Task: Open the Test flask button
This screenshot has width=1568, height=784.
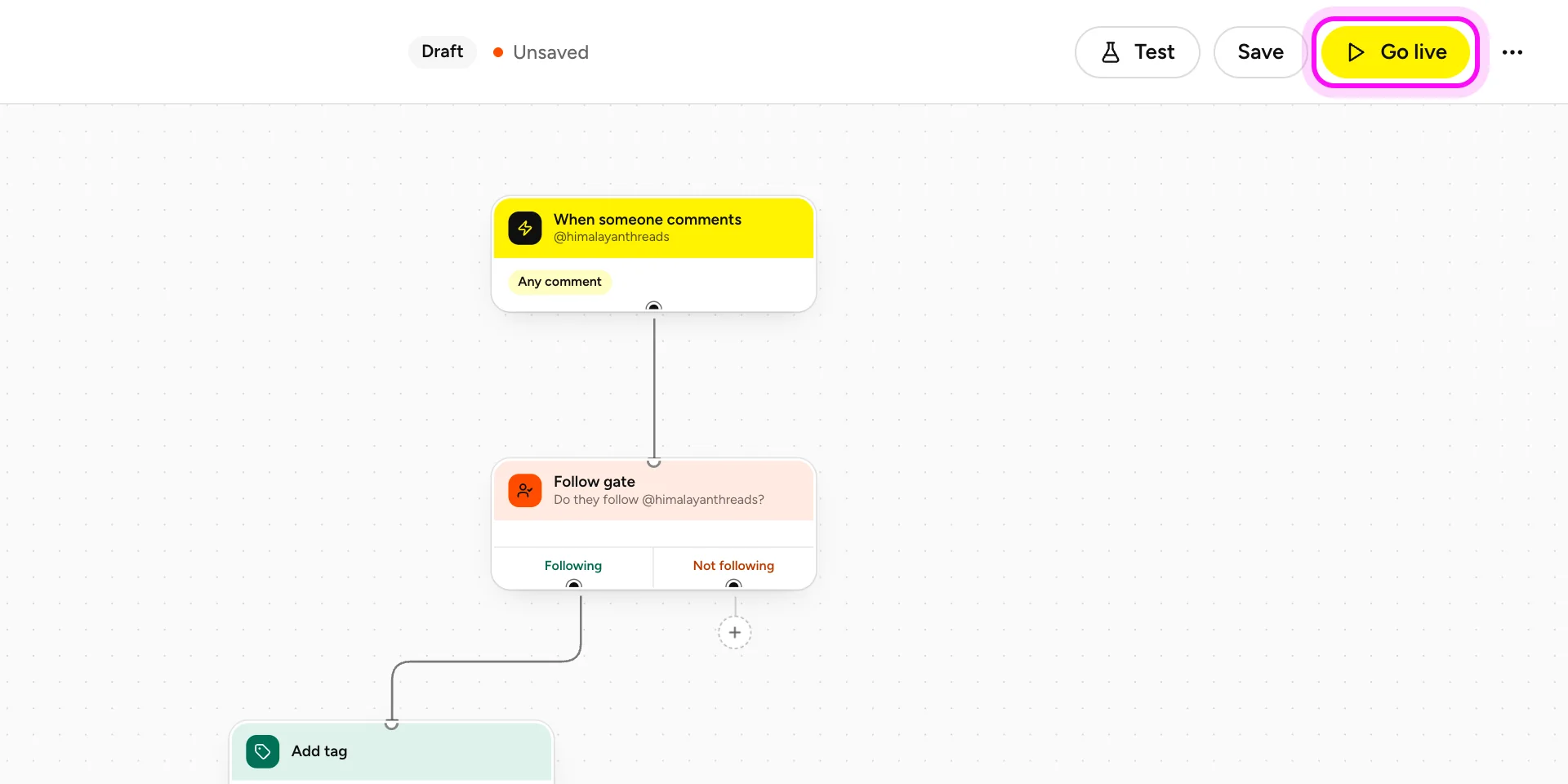Action: (1137, 52)
